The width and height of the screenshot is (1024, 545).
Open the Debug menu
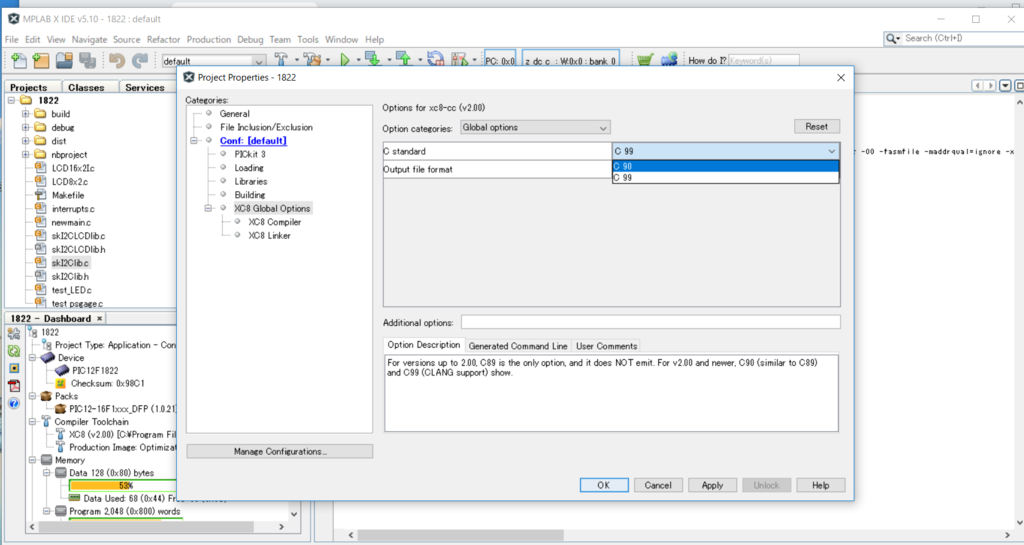pyautogui.click(x=250, y=40)
